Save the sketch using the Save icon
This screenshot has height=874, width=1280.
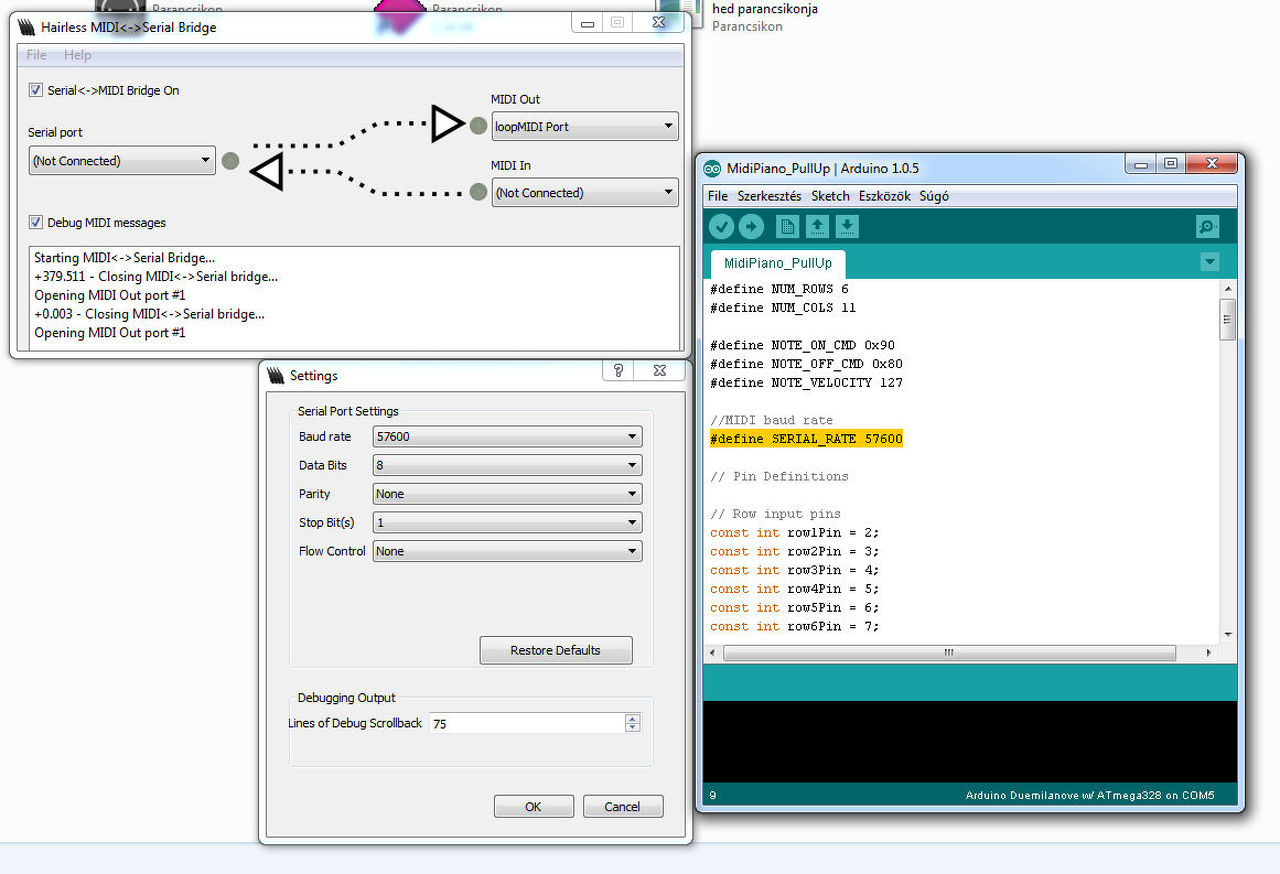846,227
